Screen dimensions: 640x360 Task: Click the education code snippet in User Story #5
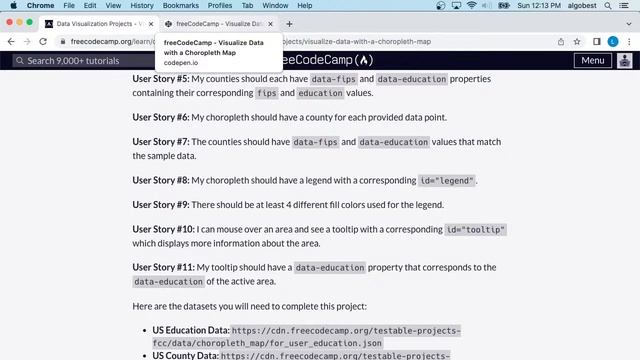(x=320, y=93)
